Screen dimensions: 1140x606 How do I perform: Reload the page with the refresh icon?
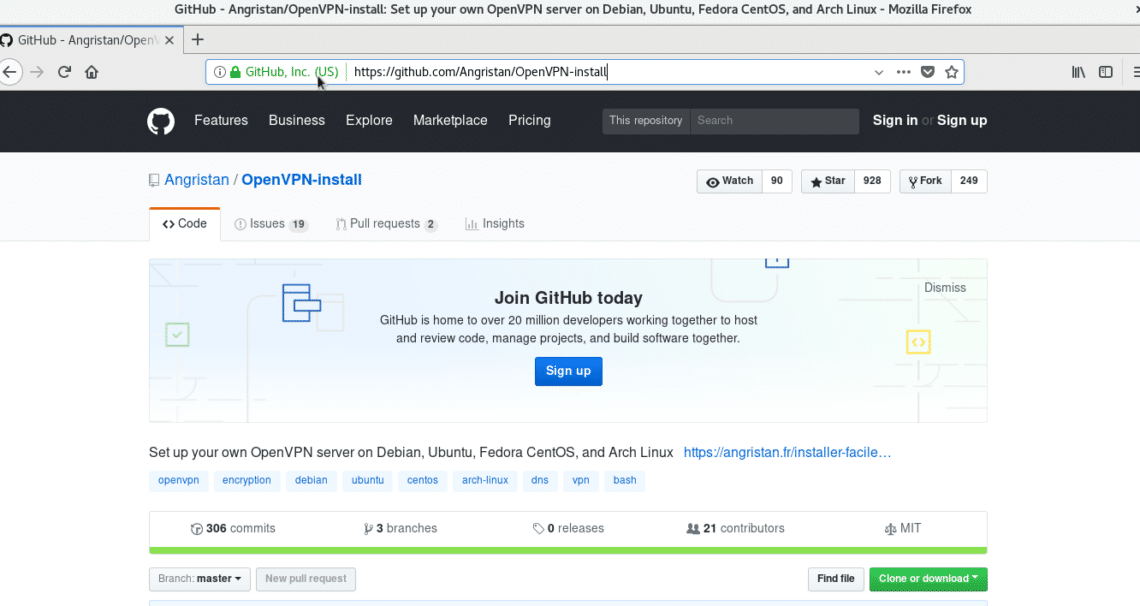tap(65, 72)
